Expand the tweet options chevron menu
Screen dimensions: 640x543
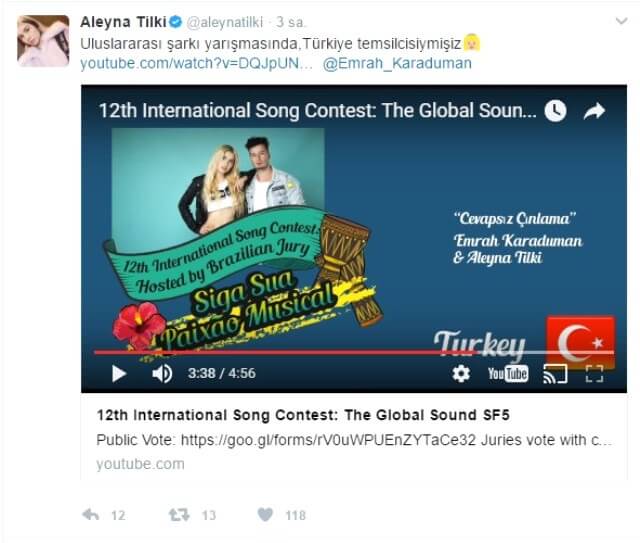pyautogui.click(x=621, y=21)
